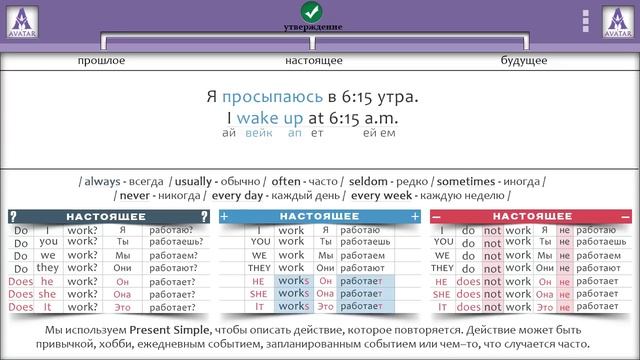Image resolution: width=640 pixels, height=360 pixels.
Task: Click the adverb 'sometimes'
Action: tap(466, 181)
